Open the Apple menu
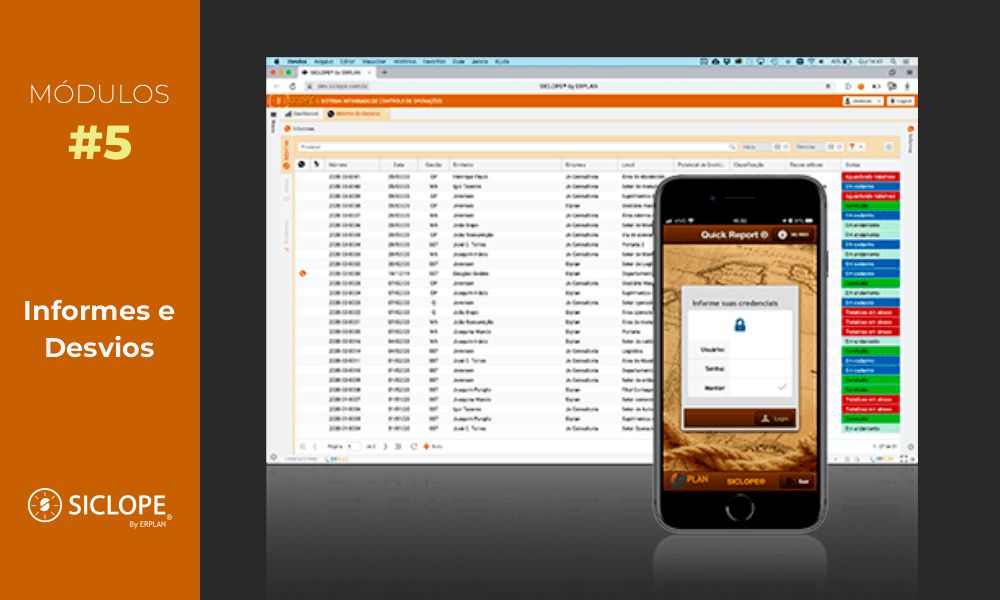The width and height of the screenshot is (1000, 600). point(276,62)
